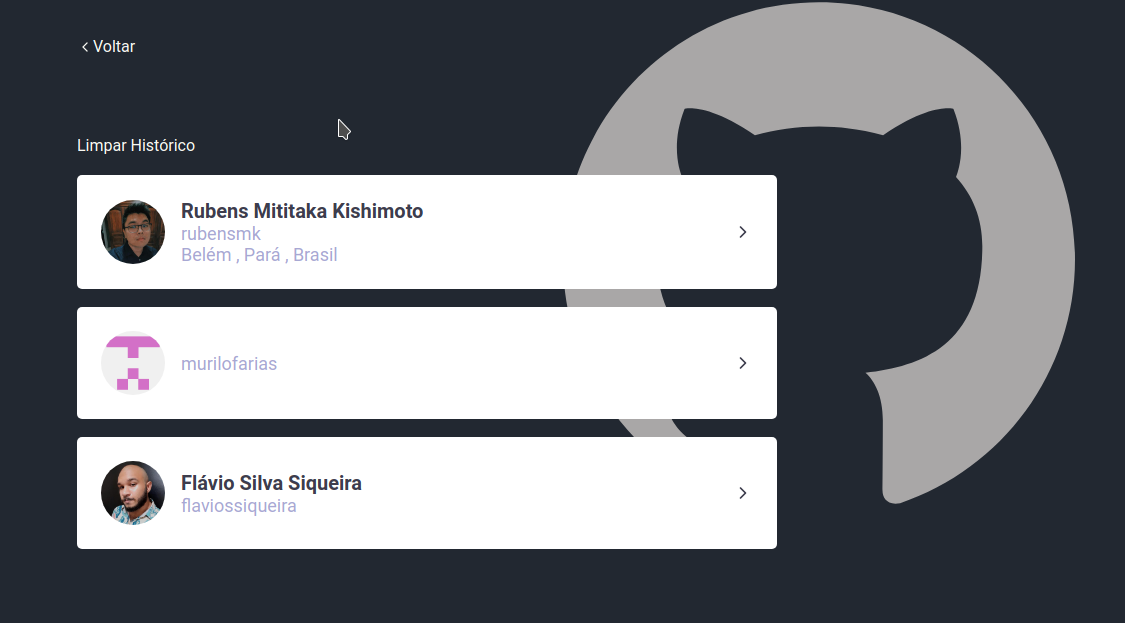Image resolution: width=1125 pixels, height=623 pixels.
Task: Click the flaviossiqueira username text
Action: pos(238,505)
